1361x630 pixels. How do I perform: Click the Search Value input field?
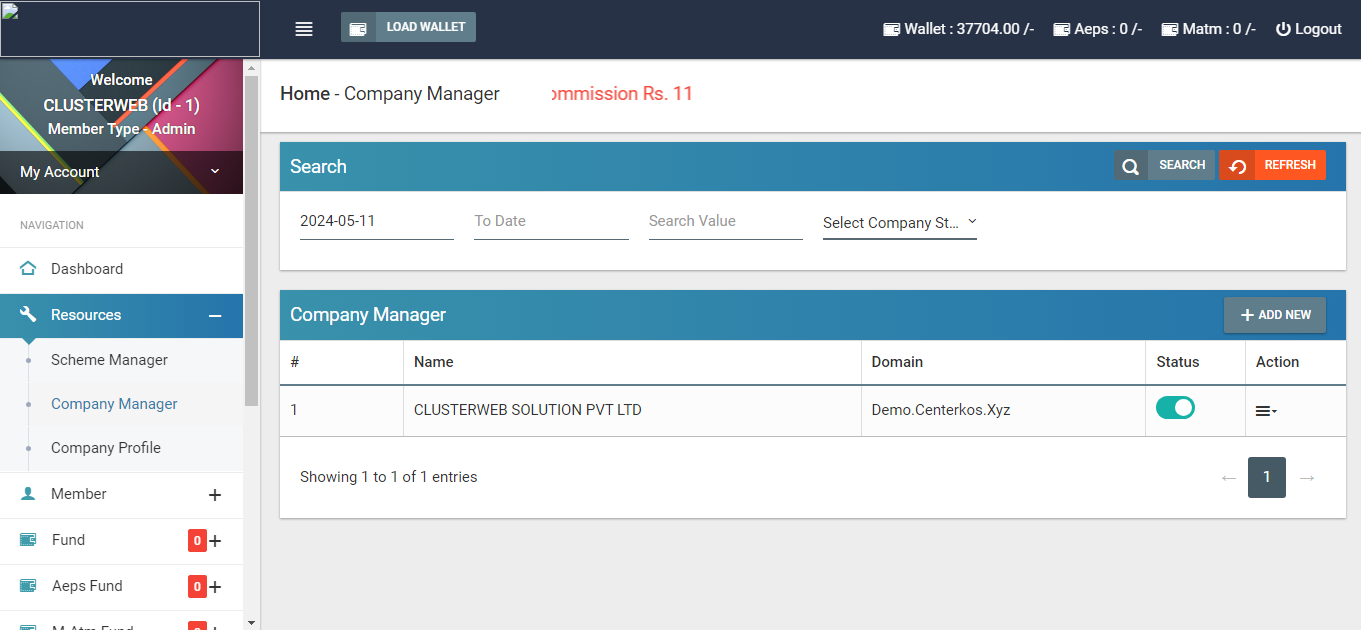725,221
